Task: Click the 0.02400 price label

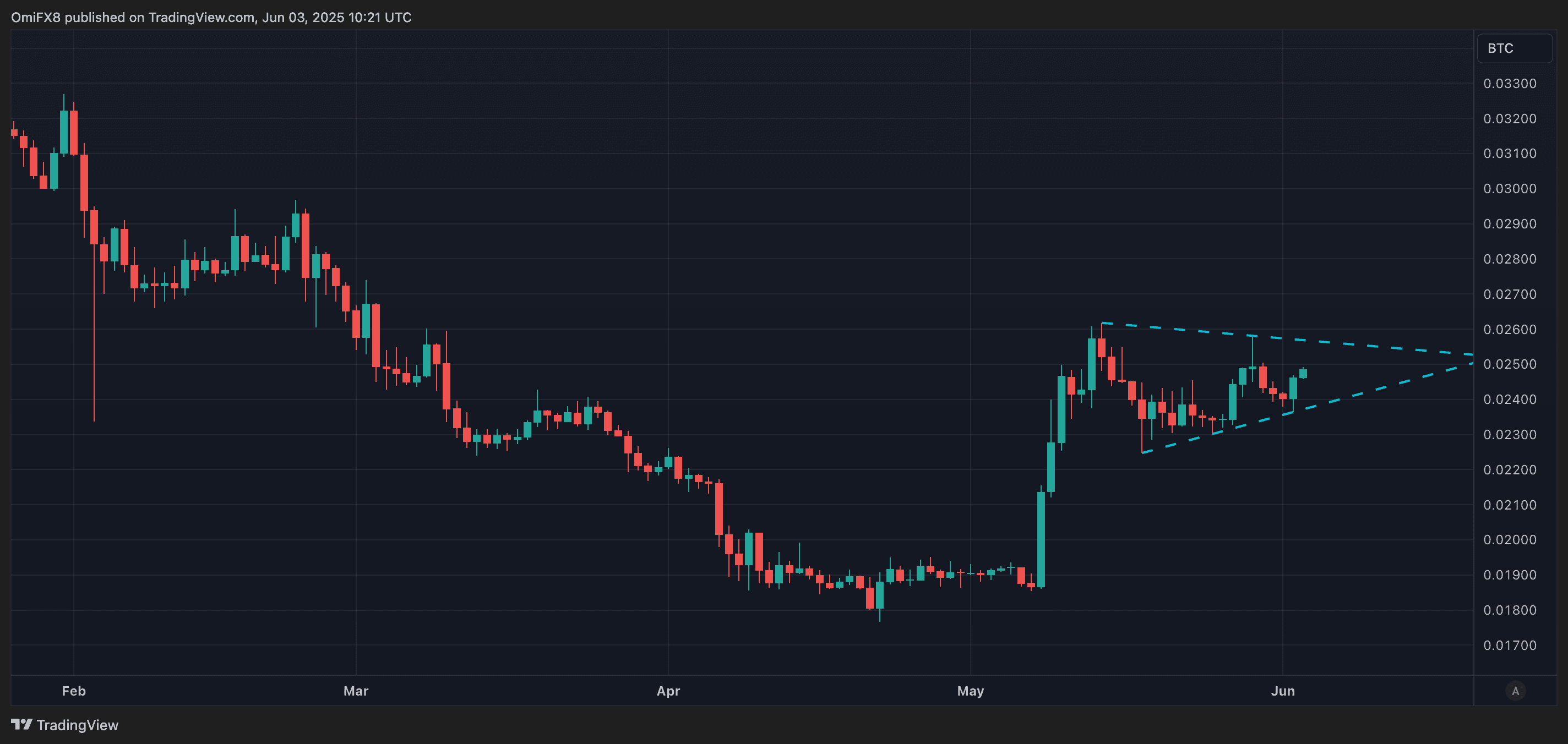Action: coord(1510,400)
